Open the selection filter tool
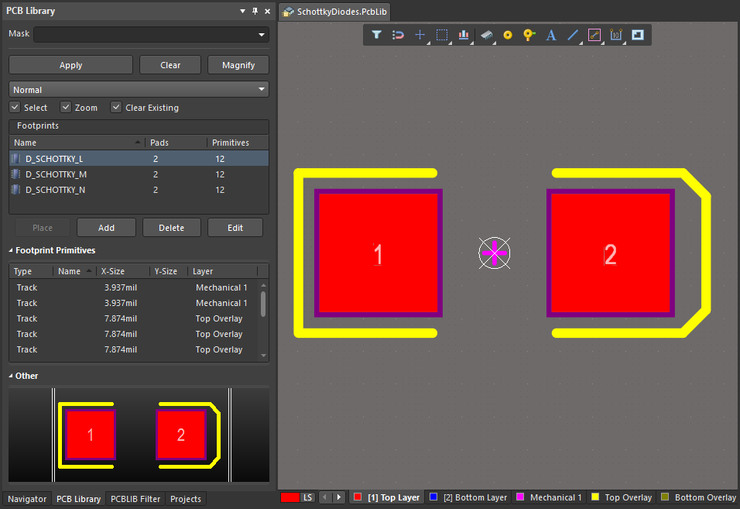Screen dimensions: 740x509 tap(376, 35)
